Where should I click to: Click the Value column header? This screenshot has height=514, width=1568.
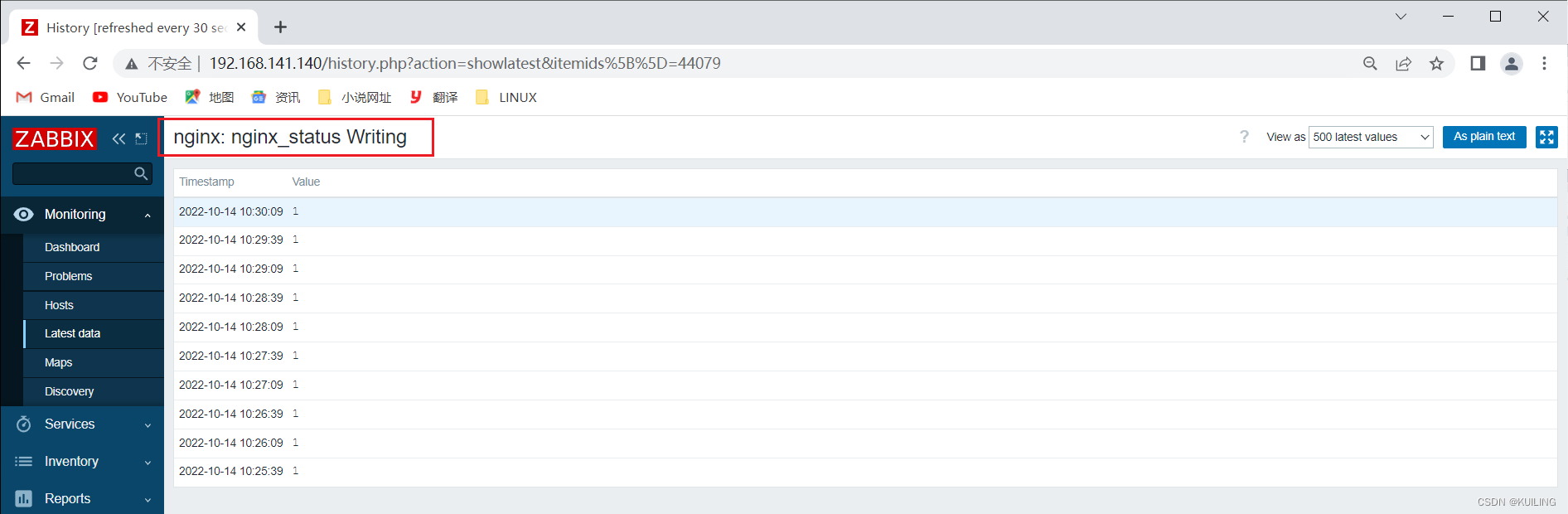click(306, 182)
